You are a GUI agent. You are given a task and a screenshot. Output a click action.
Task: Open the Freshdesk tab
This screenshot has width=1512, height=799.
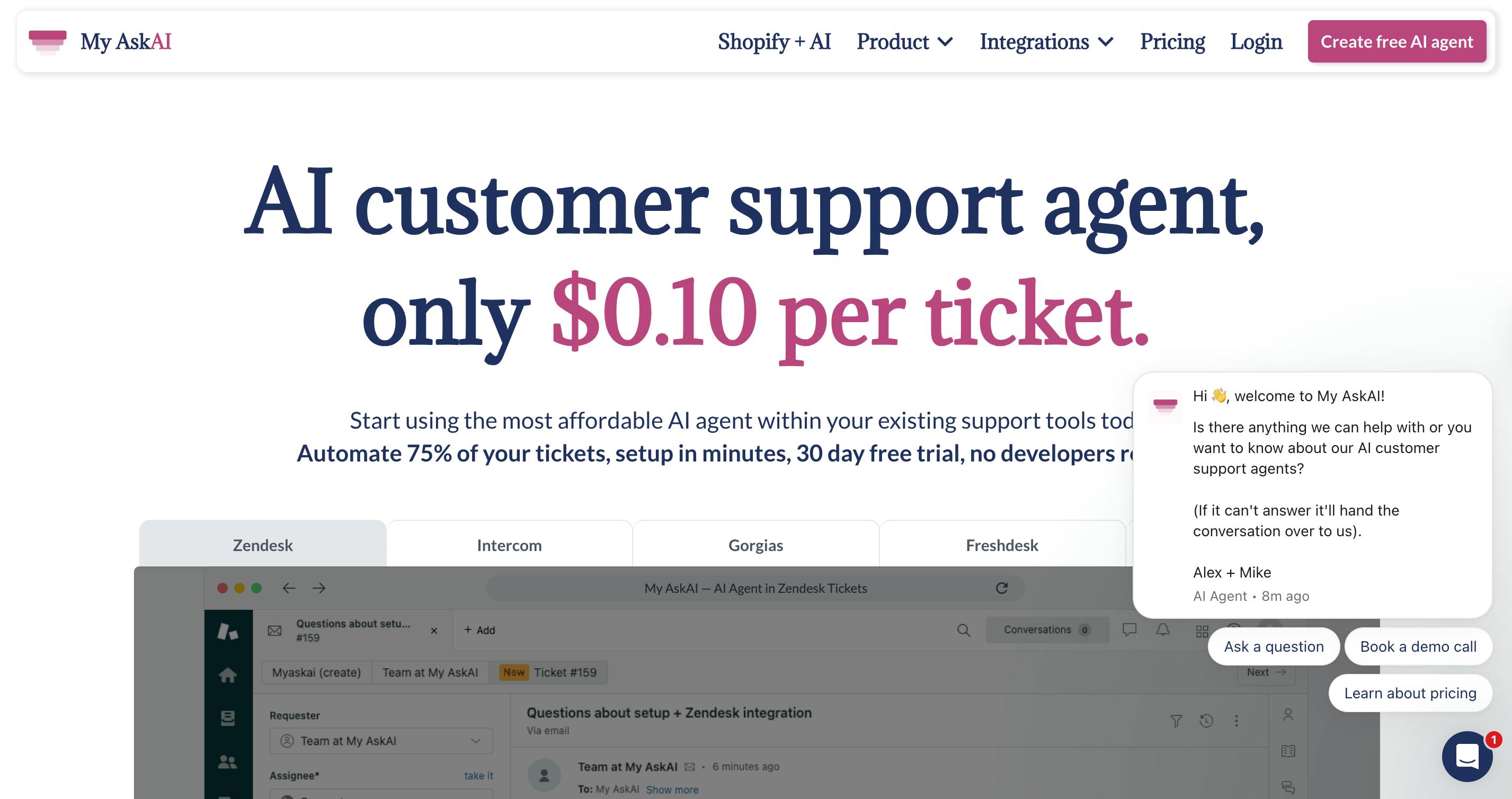click(1002, 545)
